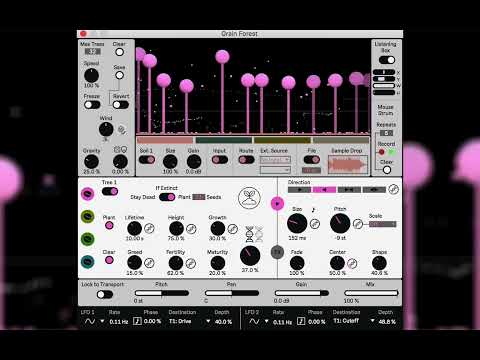
Task: Click the red Record button
Action: (x=382, y=152)
